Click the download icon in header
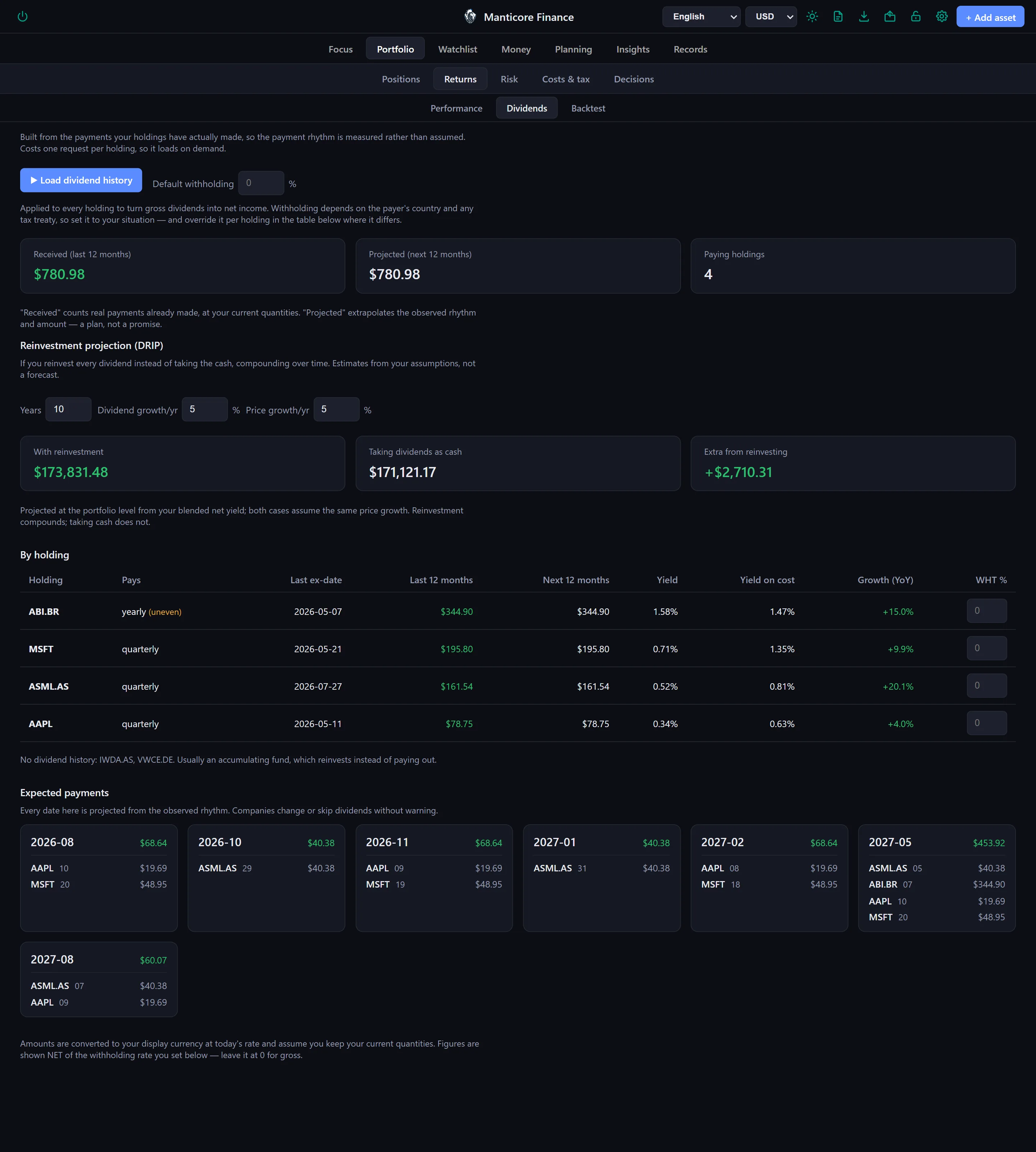 (864, 17)
